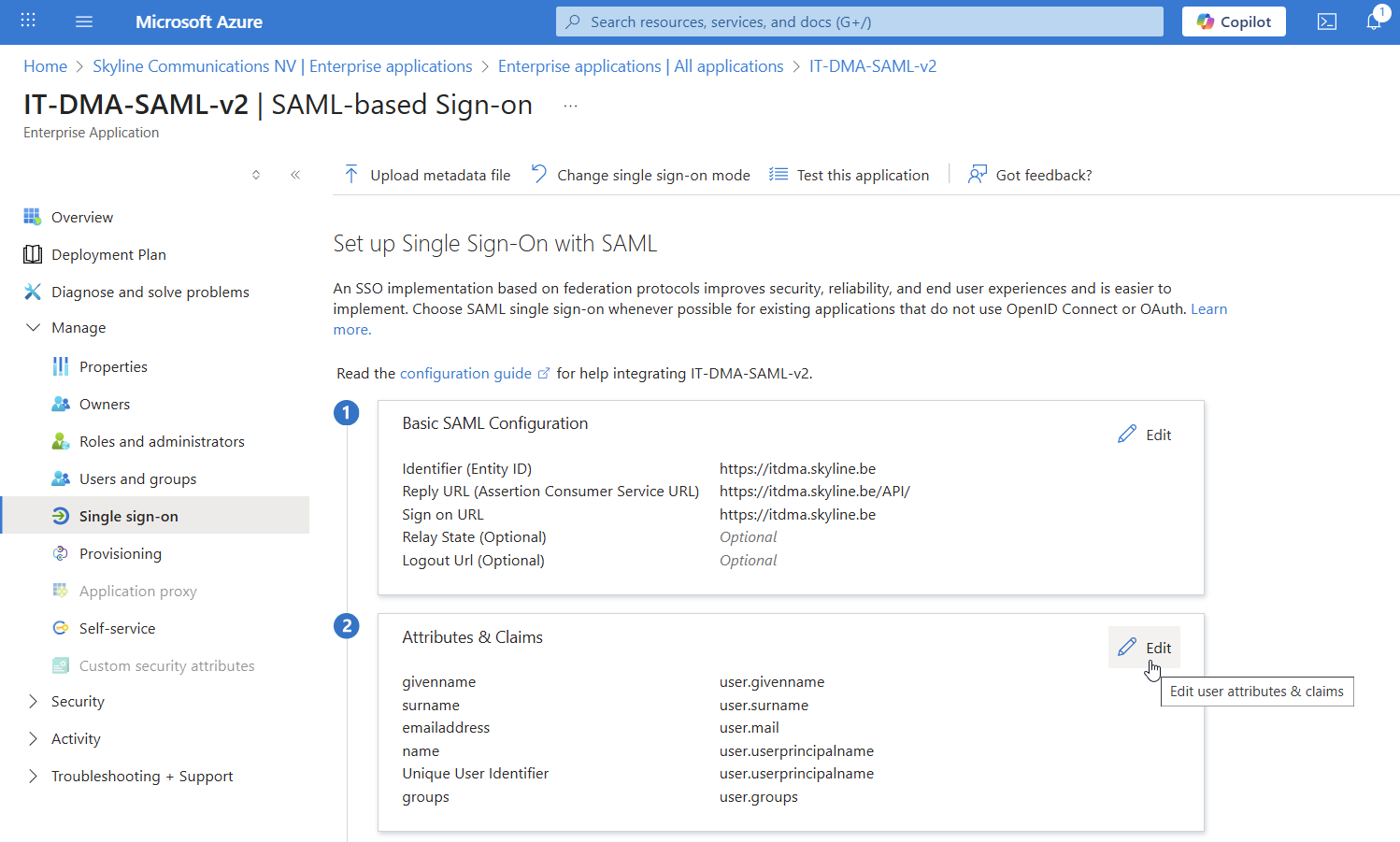Click the Change single sign-on mode undo icon
1400x842 pixels.
coord(539,174)
